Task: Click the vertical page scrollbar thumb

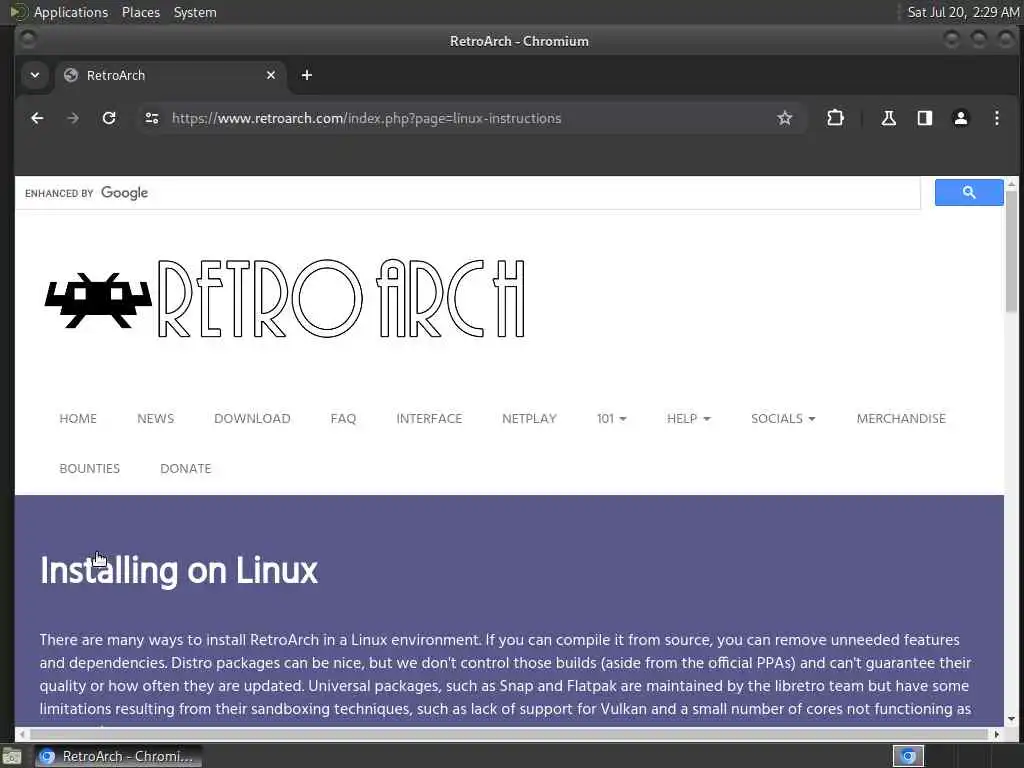Action: 1011,251
